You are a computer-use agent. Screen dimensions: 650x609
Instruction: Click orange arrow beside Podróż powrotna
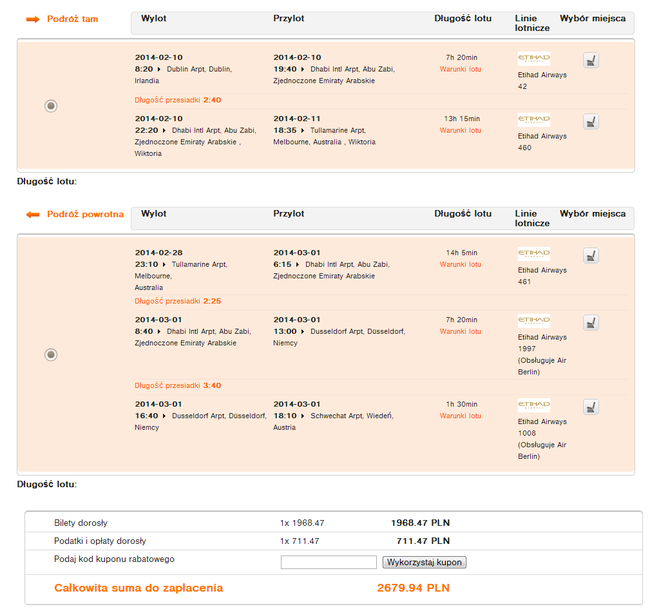(33, 214)
